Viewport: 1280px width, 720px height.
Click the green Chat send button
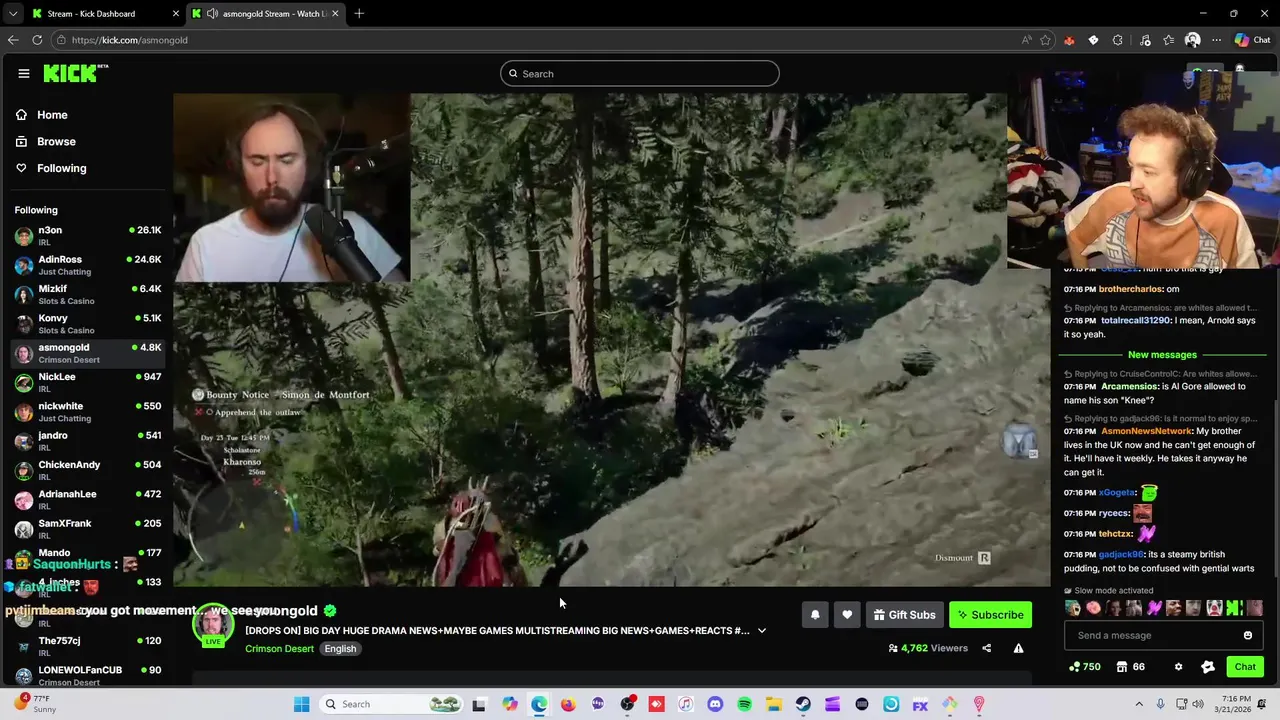[1245, 667]
